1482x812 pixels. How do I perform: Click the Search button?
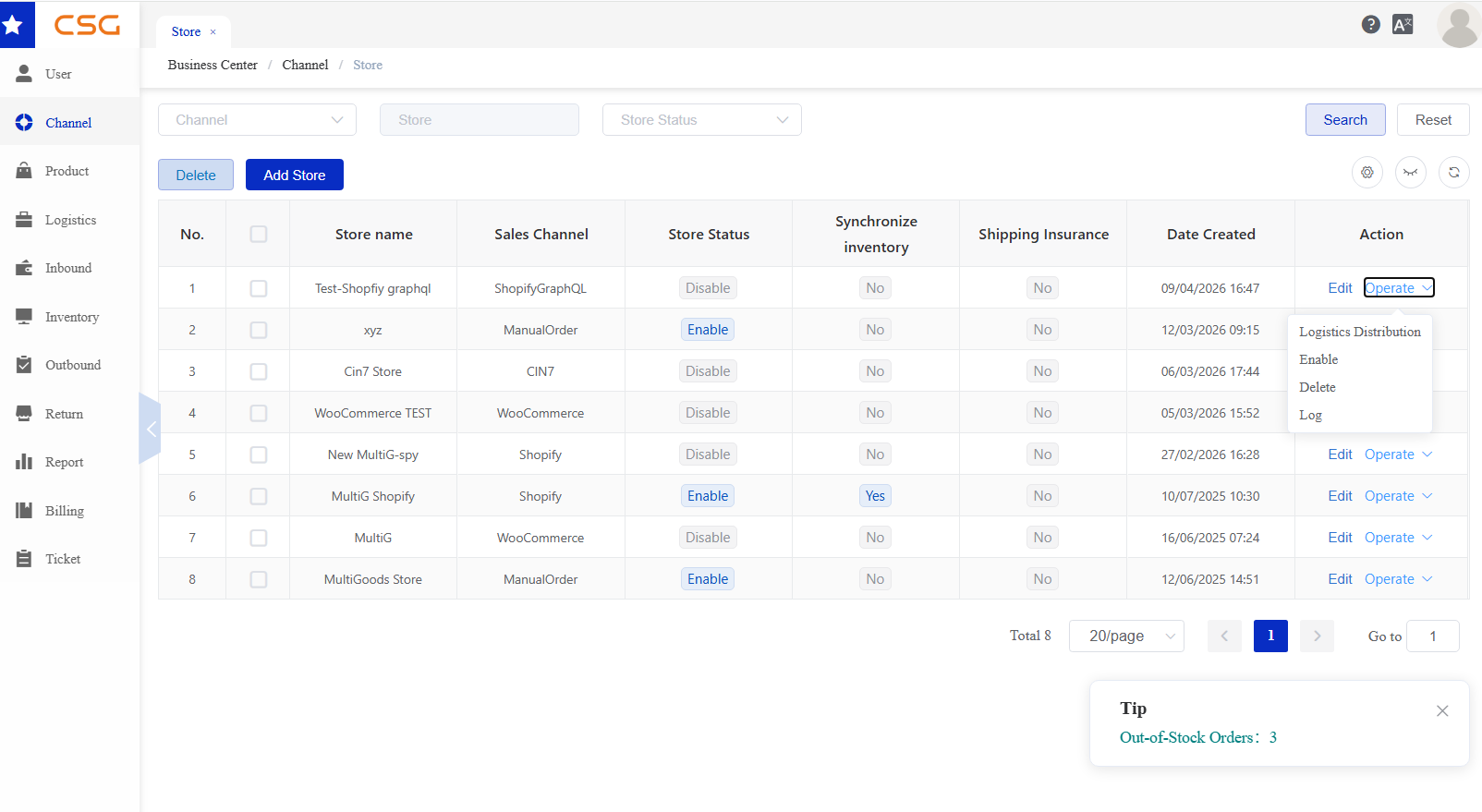pos(1345,120)
